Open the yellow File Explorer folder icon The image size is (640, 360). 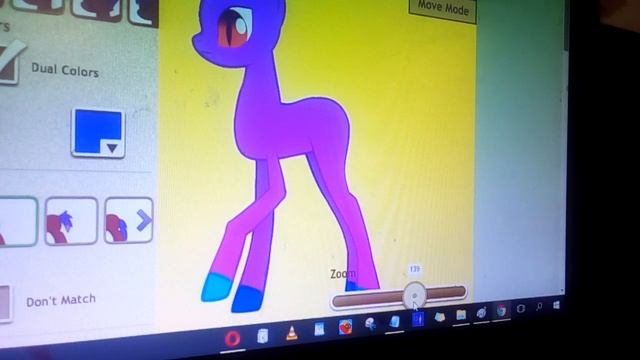(461, 315)
